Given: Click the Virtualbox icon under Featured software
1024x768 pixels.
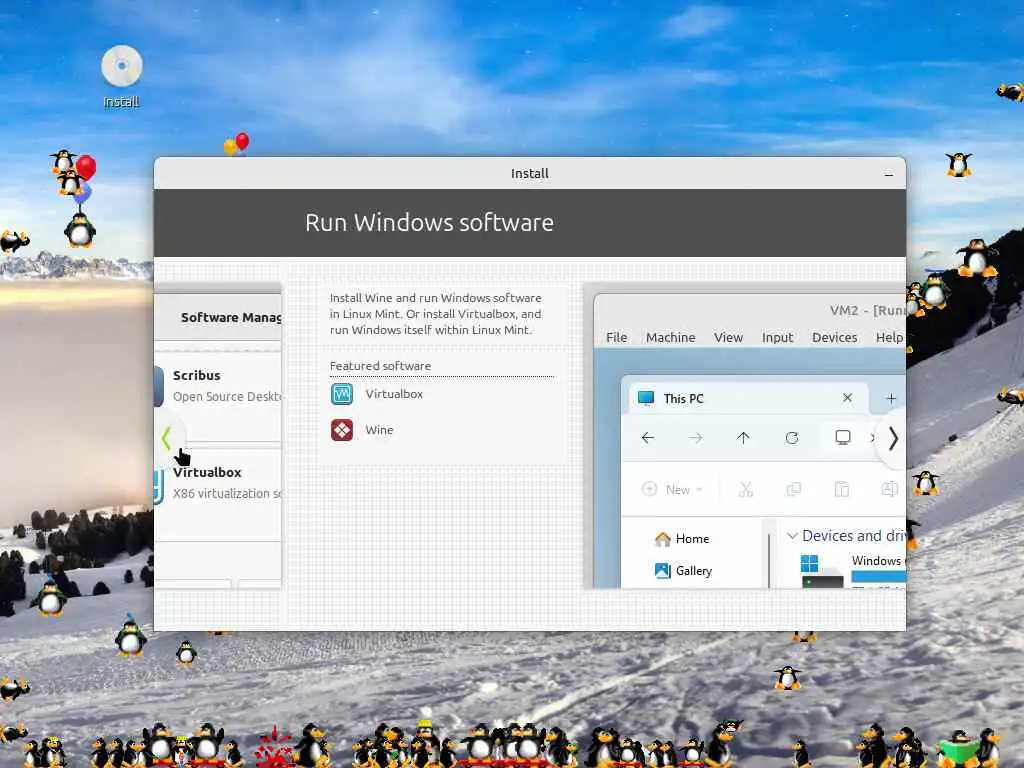Looking at the screenshot, I should click(x=342, y=394).
